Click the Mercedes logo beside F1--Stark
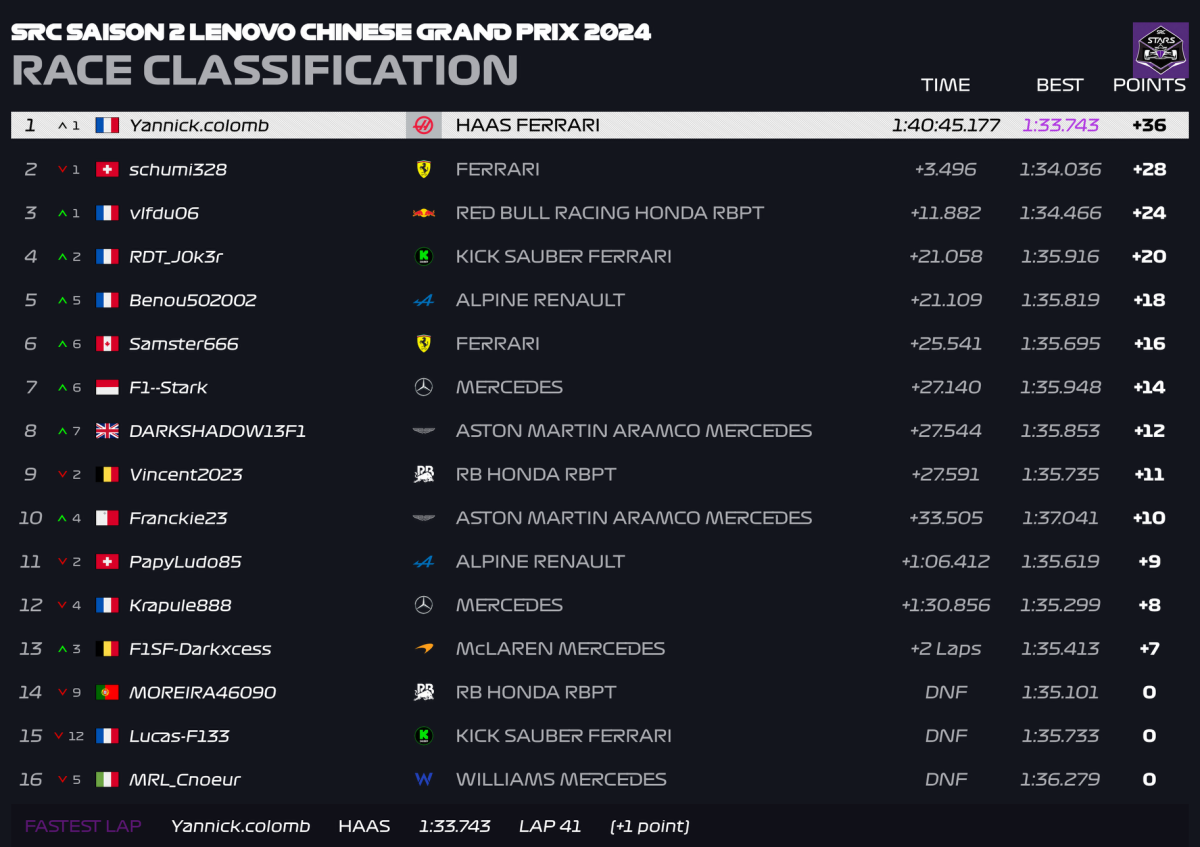Viewport: 1200px width, 847px height. point(423,387)
